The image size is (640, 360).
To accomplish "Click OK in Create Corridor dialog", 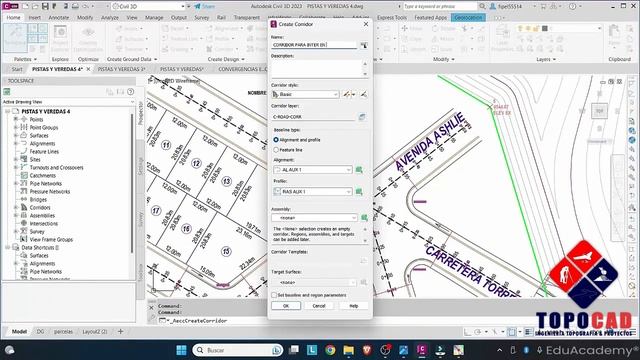I will click(286, 306).
